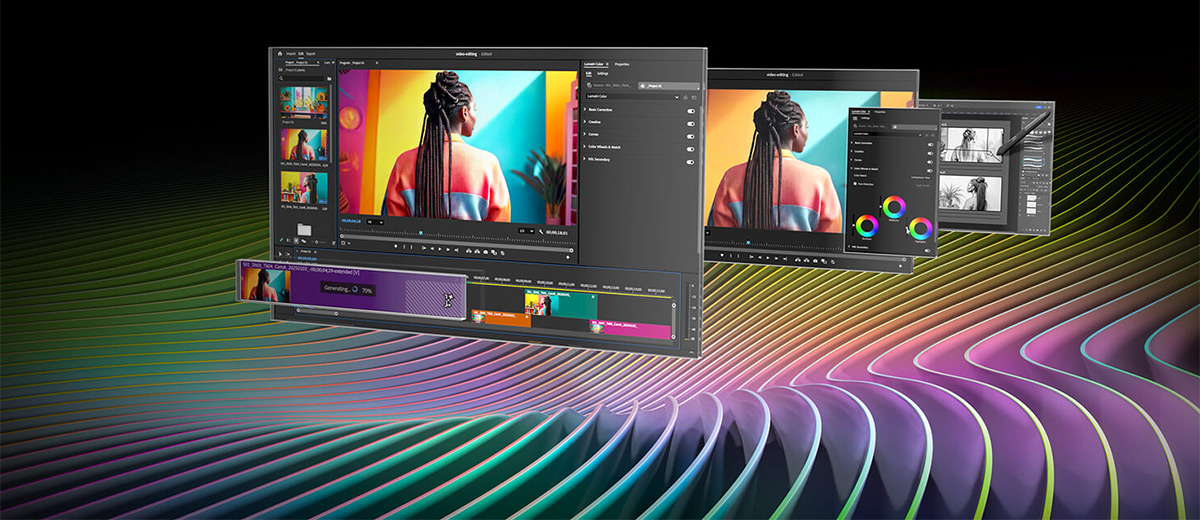Switch Project panel to freeform view
This screenshot has height=520, width=1200.
[x=303, y=241]
